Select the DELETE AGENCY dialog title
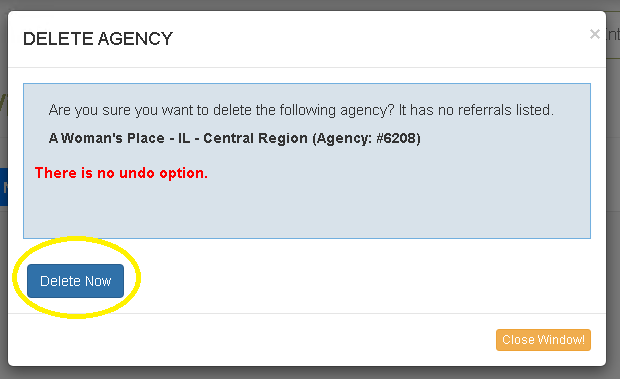620x379 pixels. 98,39
